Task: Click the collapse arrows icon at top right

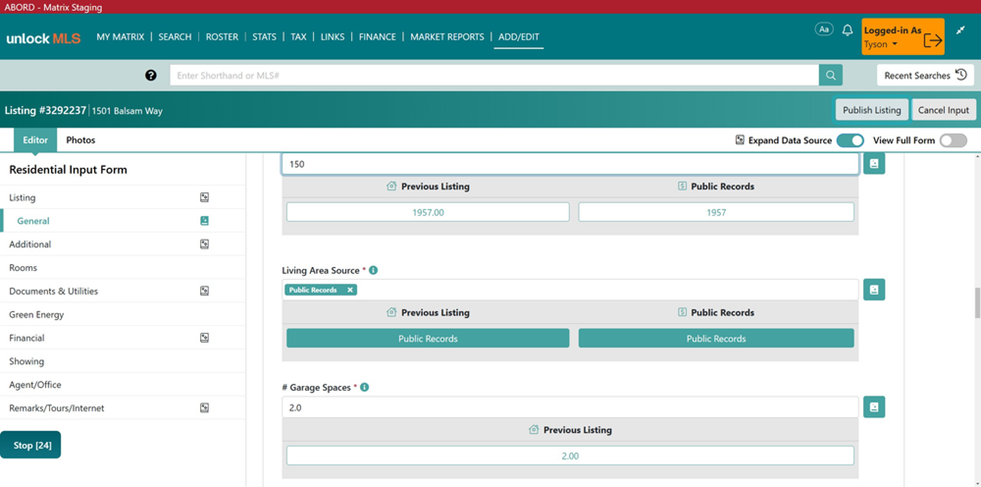Action: click(960, 30)
